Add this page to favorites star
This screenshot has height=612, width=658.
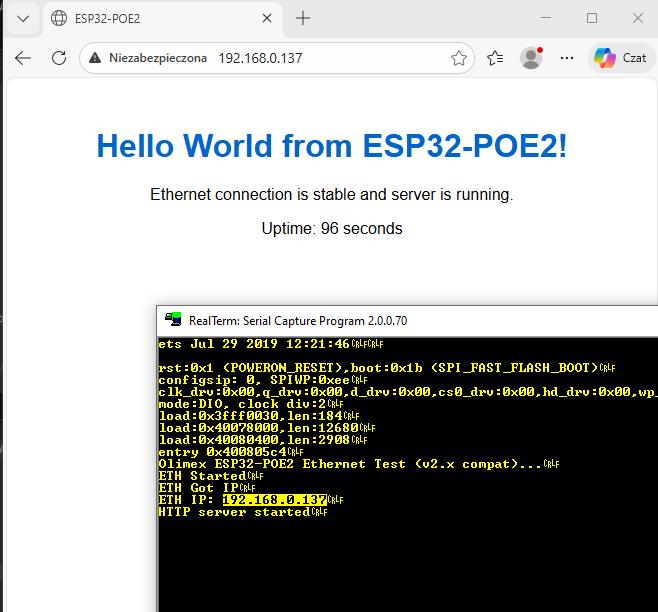(459, 58)
